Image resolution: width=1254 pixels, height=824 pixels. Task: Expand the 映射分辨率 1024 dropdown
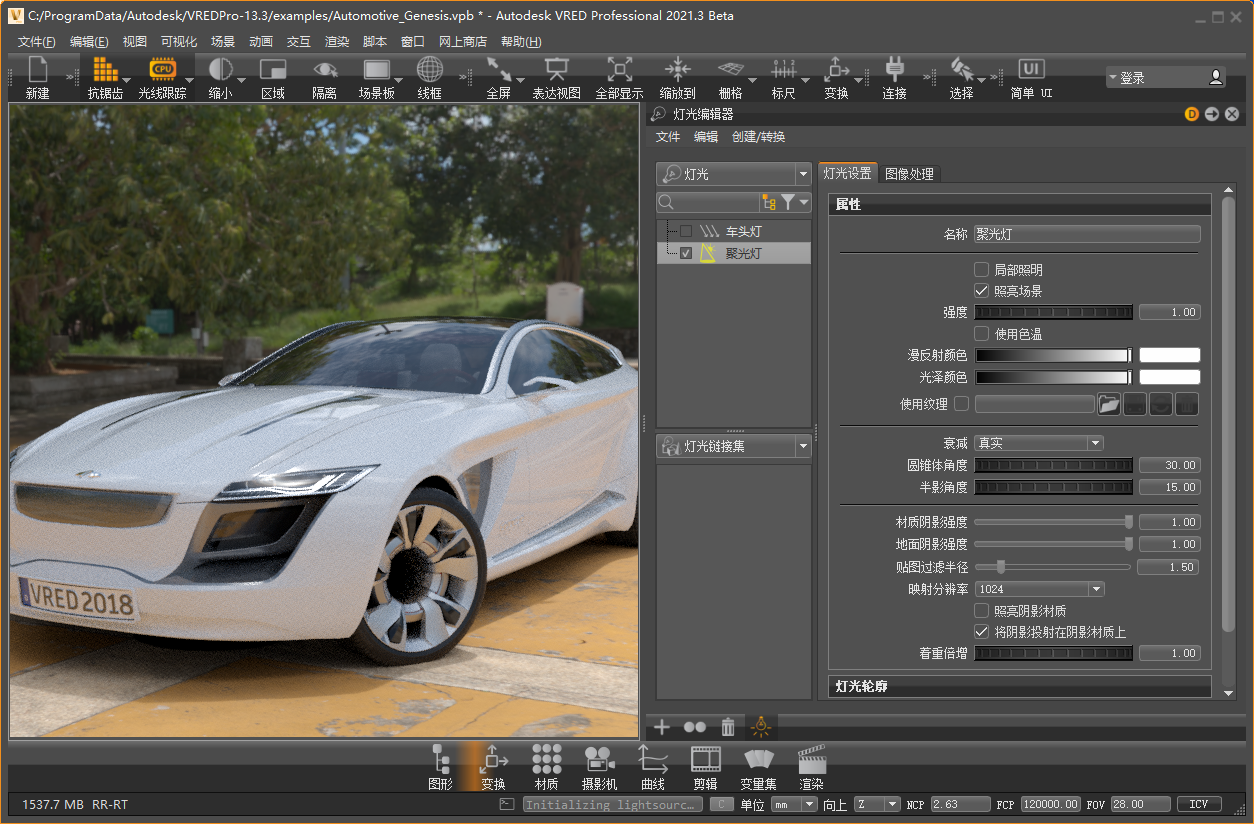tap(1038, 589)
